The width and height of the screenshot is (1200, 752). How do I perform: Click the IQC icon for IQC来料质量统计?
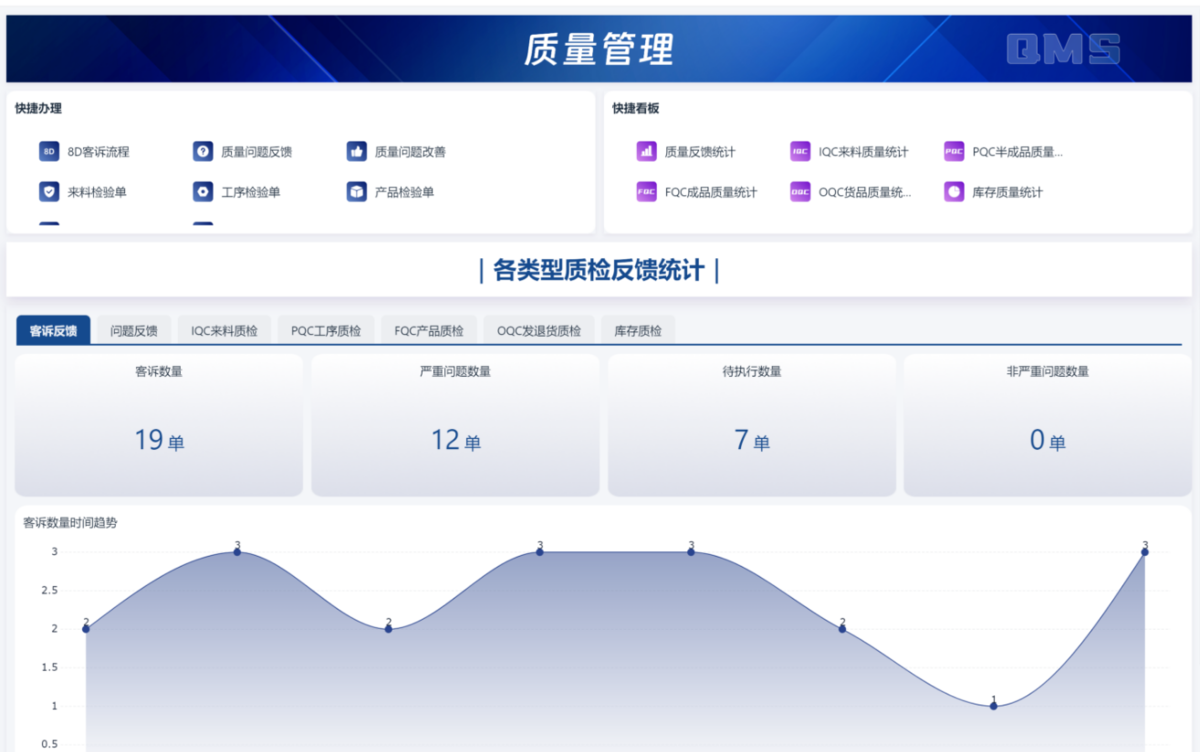[x=800, y=152]
